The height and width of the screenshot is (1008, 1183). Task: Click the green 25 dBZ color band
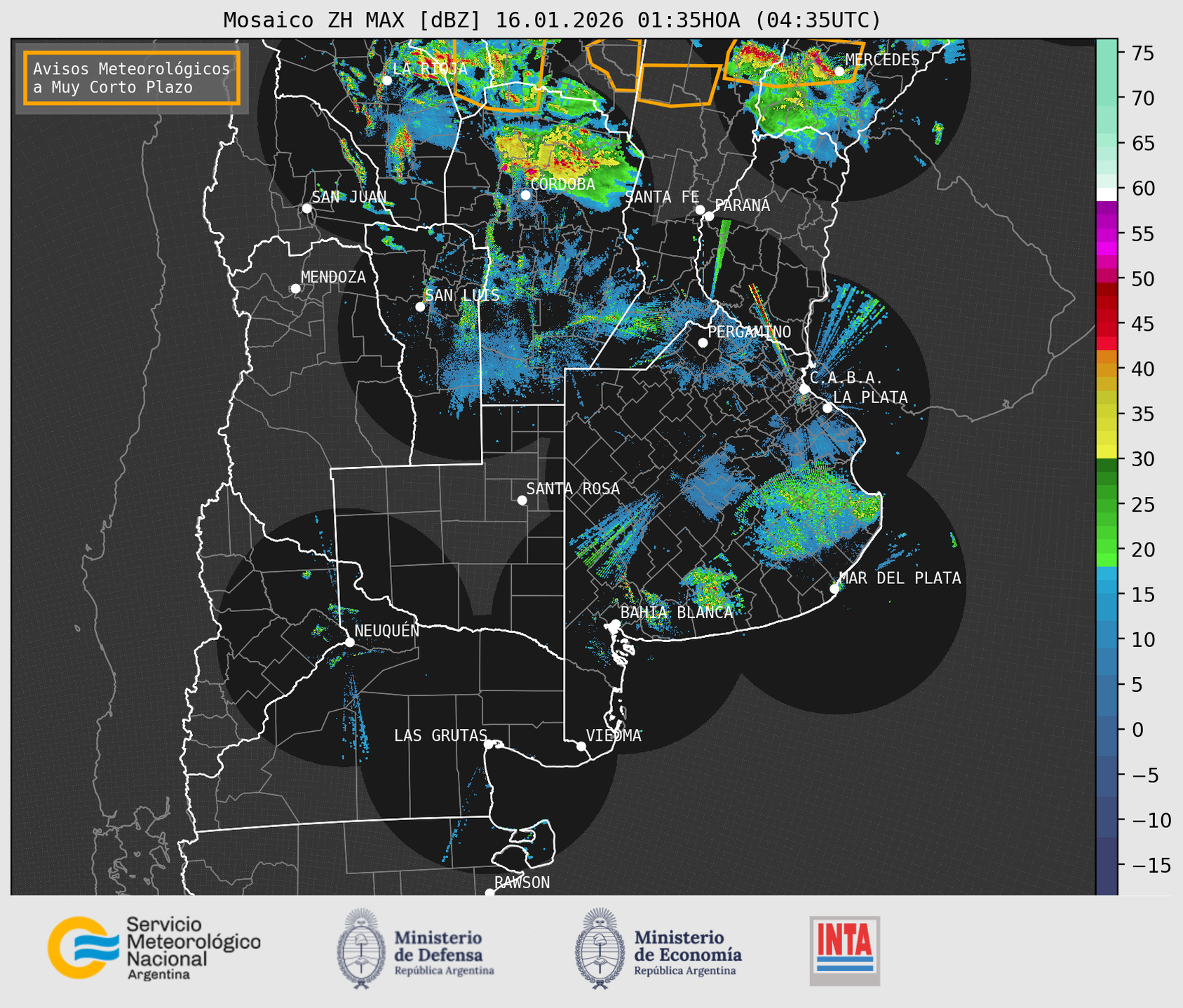click(x=1107, y=504)
